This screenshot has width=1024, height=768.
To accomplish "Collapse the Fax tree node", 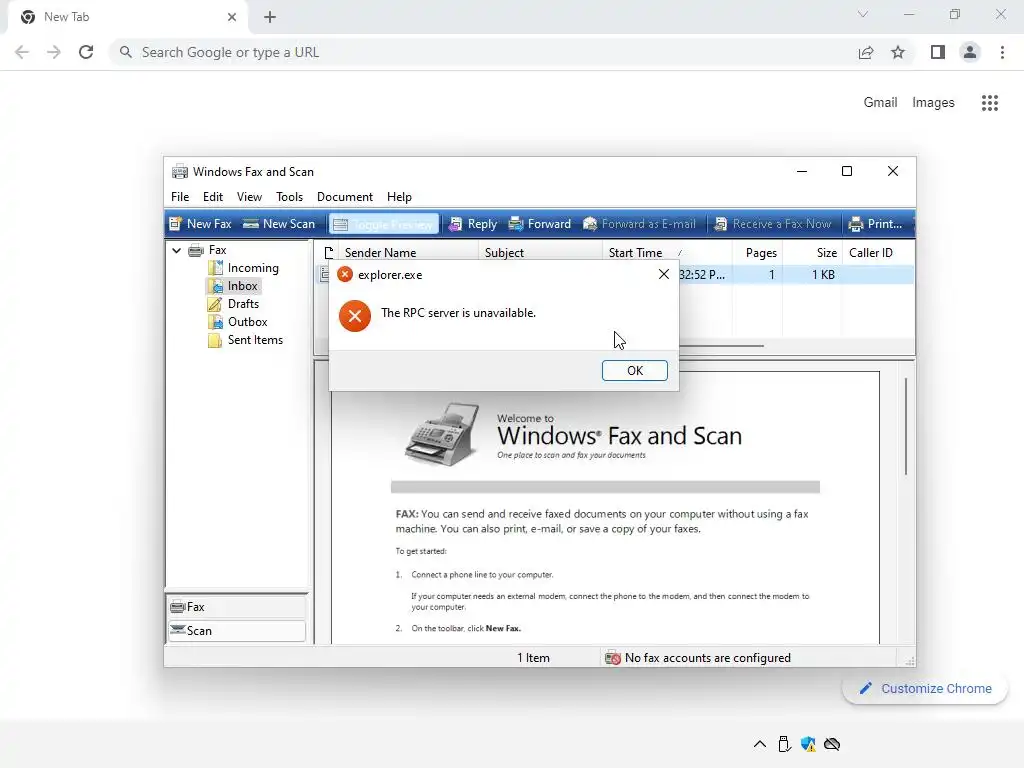I will [x=176, y=250].
